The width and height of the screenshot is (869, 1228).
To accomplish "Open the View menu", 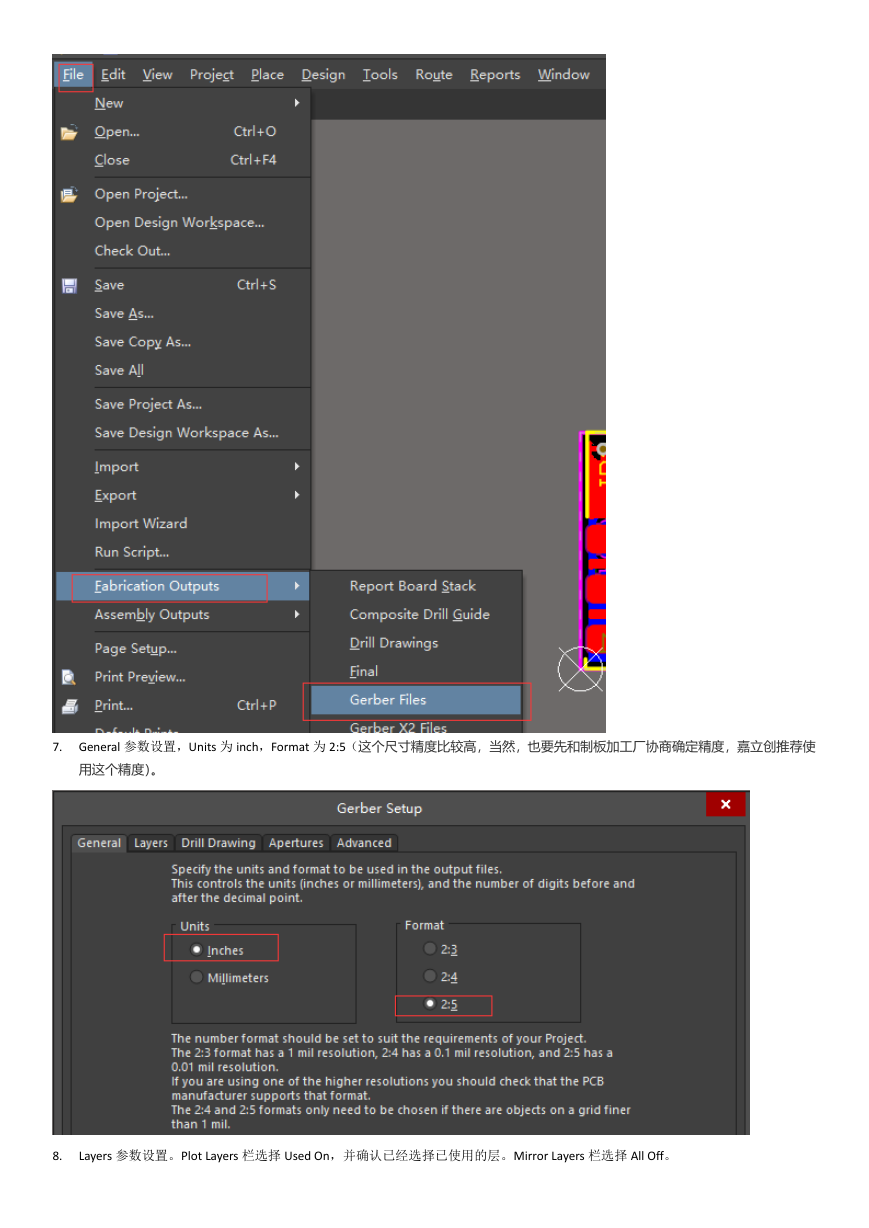I will pos(157,75).
